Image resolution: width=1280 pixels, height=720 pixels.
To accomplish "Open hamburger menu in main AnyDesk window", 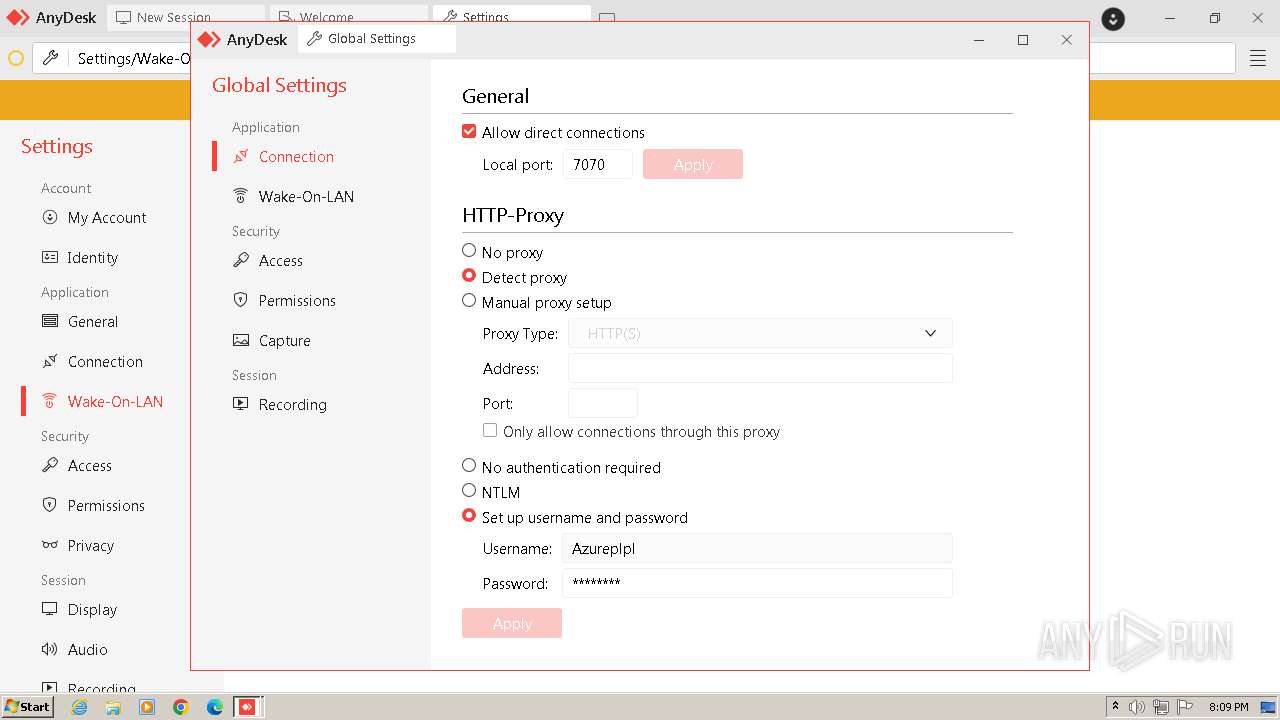I will [x=1258, y=58].
